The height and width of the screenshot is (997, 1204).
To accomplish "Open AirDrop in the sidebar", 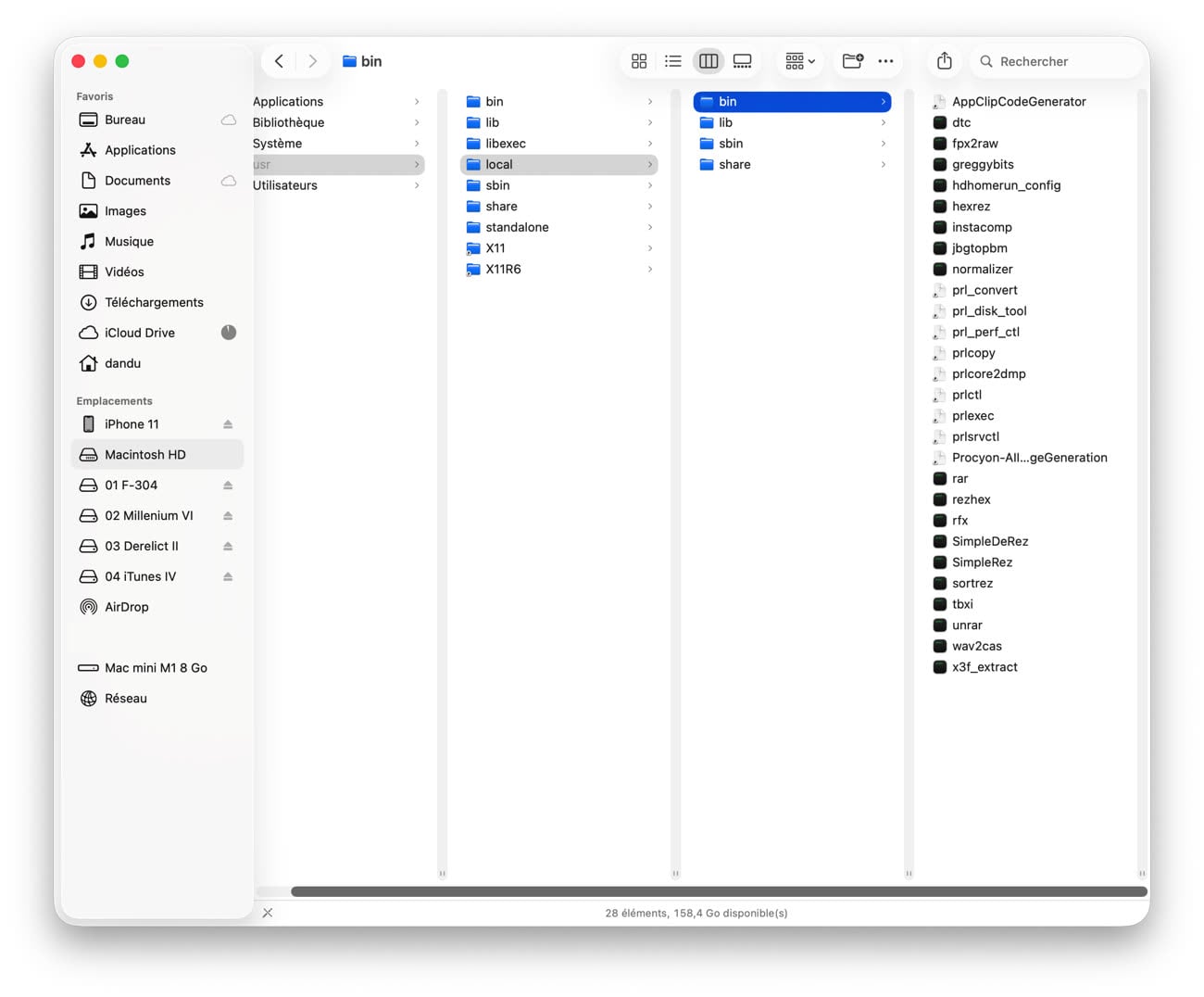I will (x=126, y=607).
